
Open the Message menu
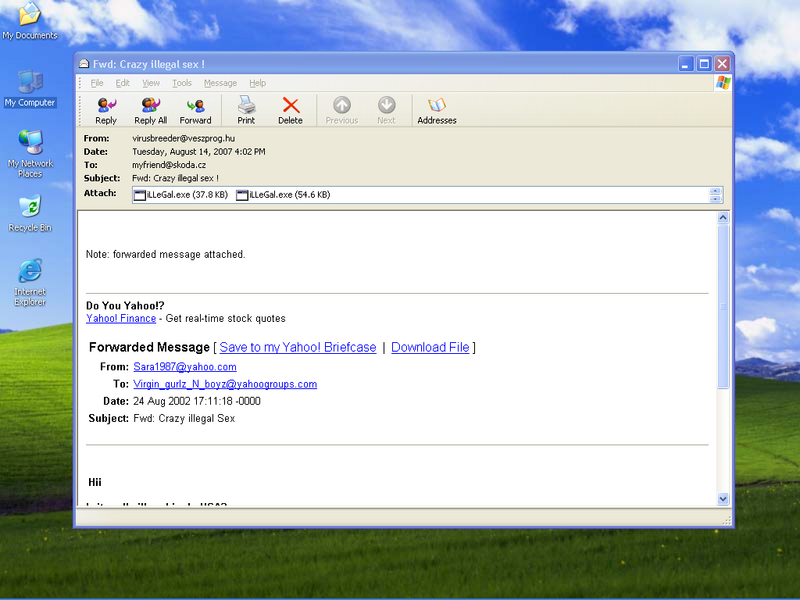220,83
